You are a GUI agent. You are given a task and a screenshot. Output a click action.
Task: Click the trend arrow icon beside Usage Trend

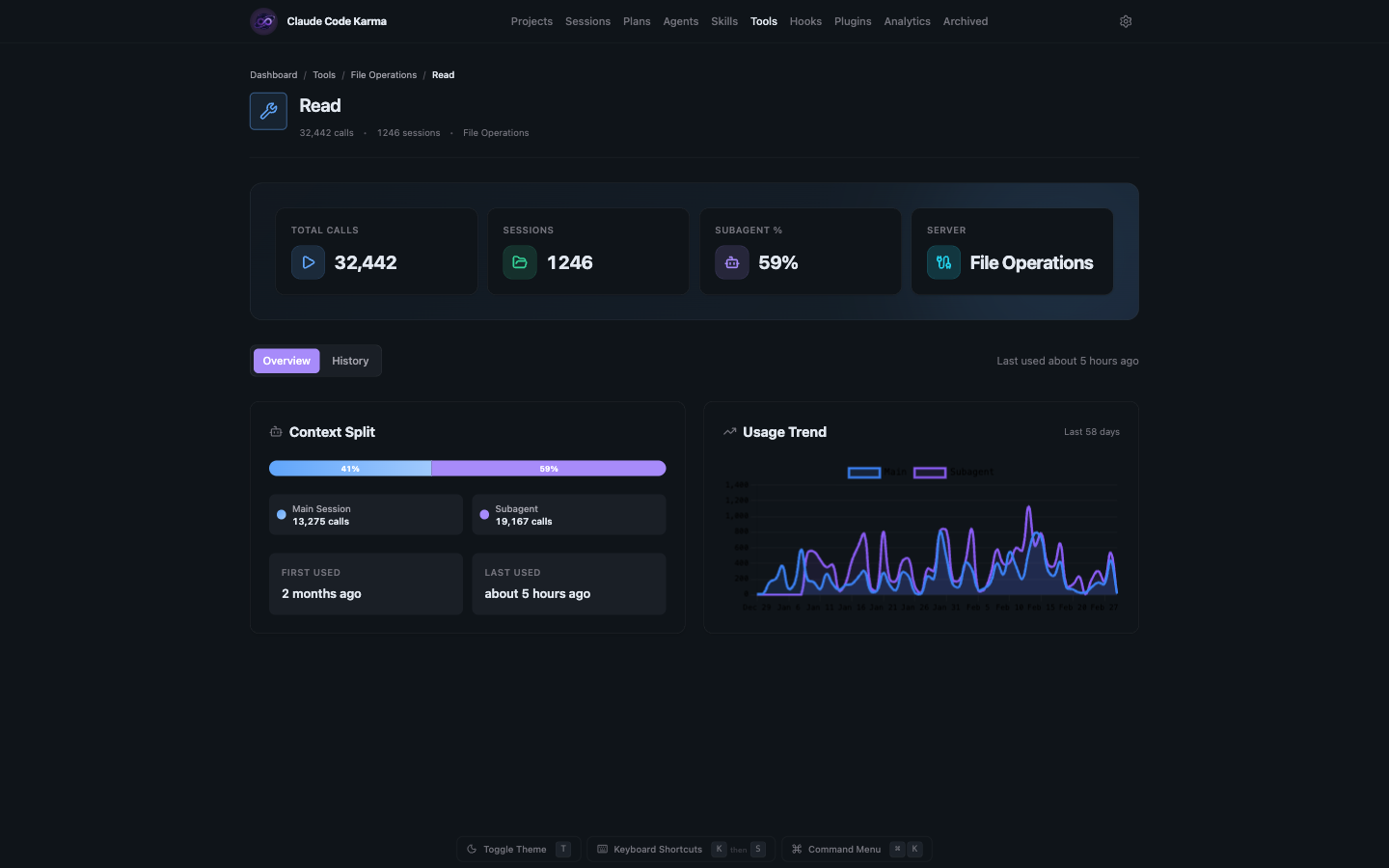(x=730, y=432)
